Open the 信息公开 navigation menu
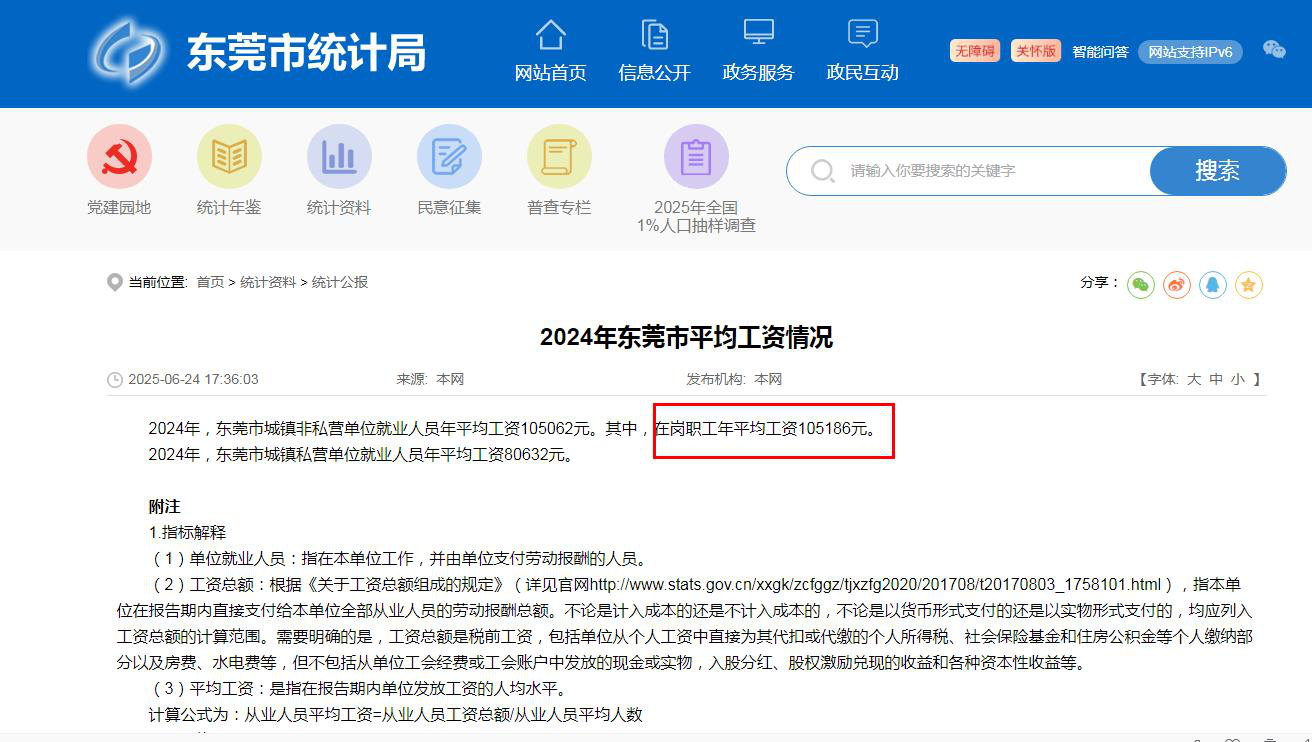Viewport: 1312px width, 742px height. coord(655,52)
